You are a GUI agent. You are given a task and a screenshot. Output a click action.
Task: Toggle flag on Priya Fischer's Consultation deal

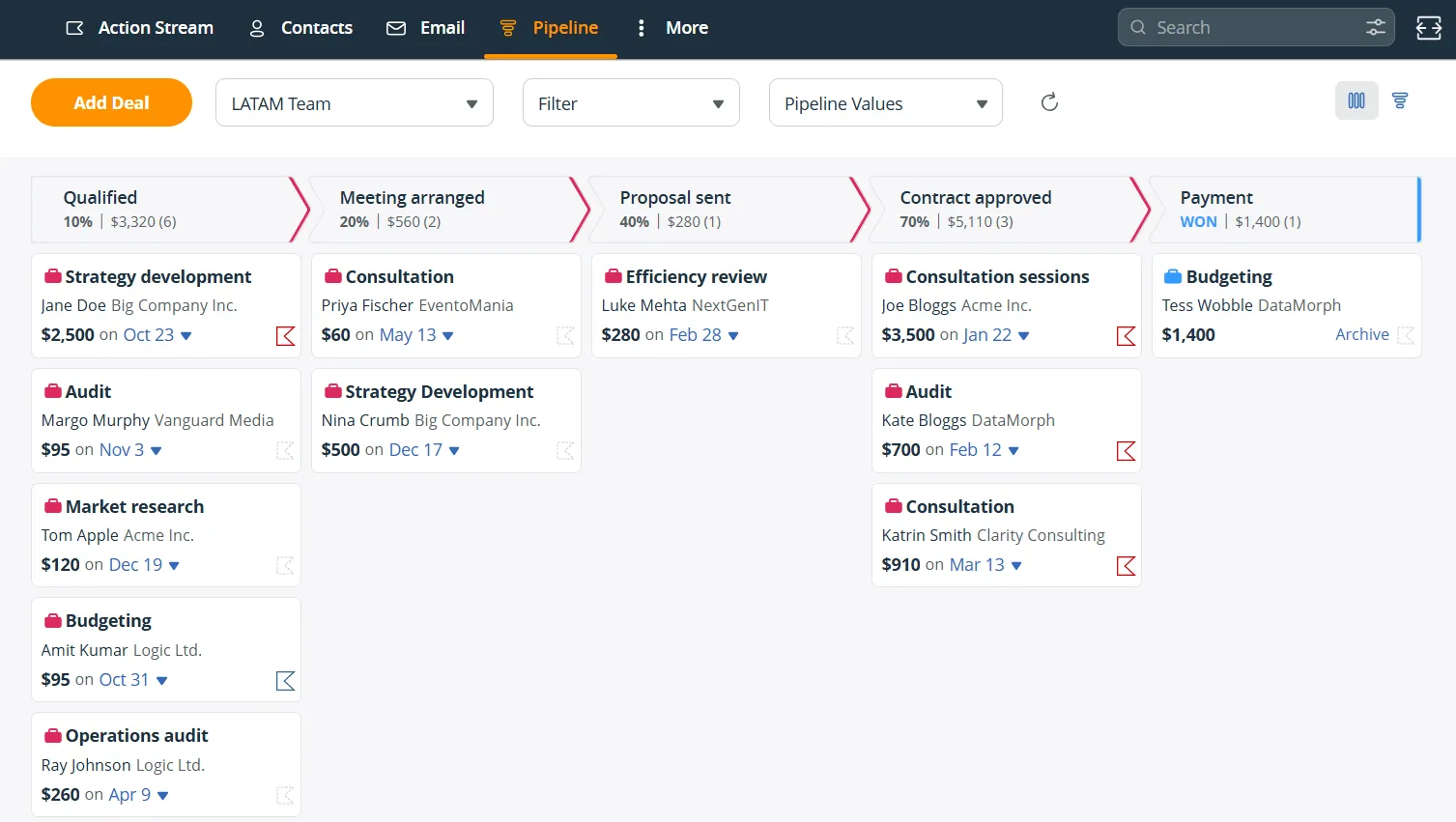[566, 336]
